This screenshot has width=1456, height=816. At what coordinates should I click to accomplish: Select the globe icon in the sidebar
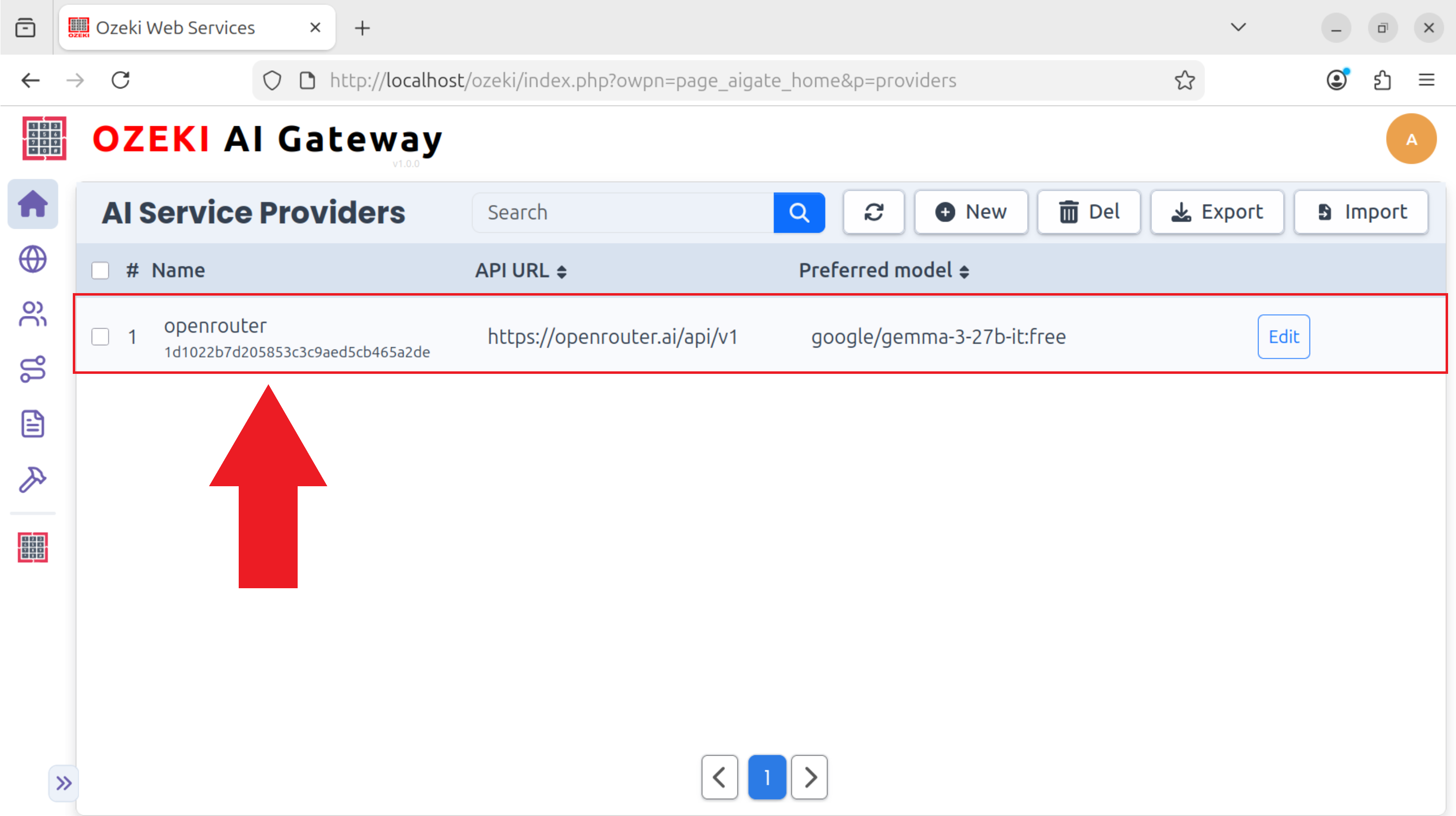32,259
